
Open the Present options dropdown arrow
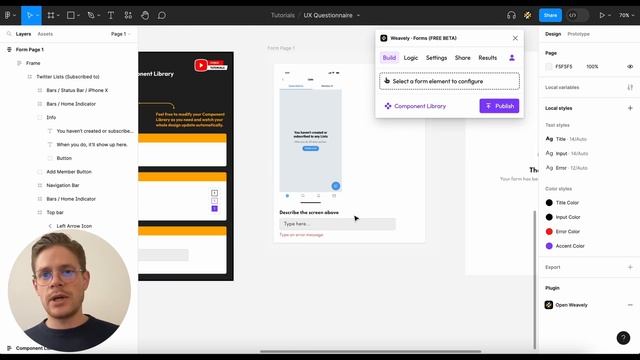609,16
